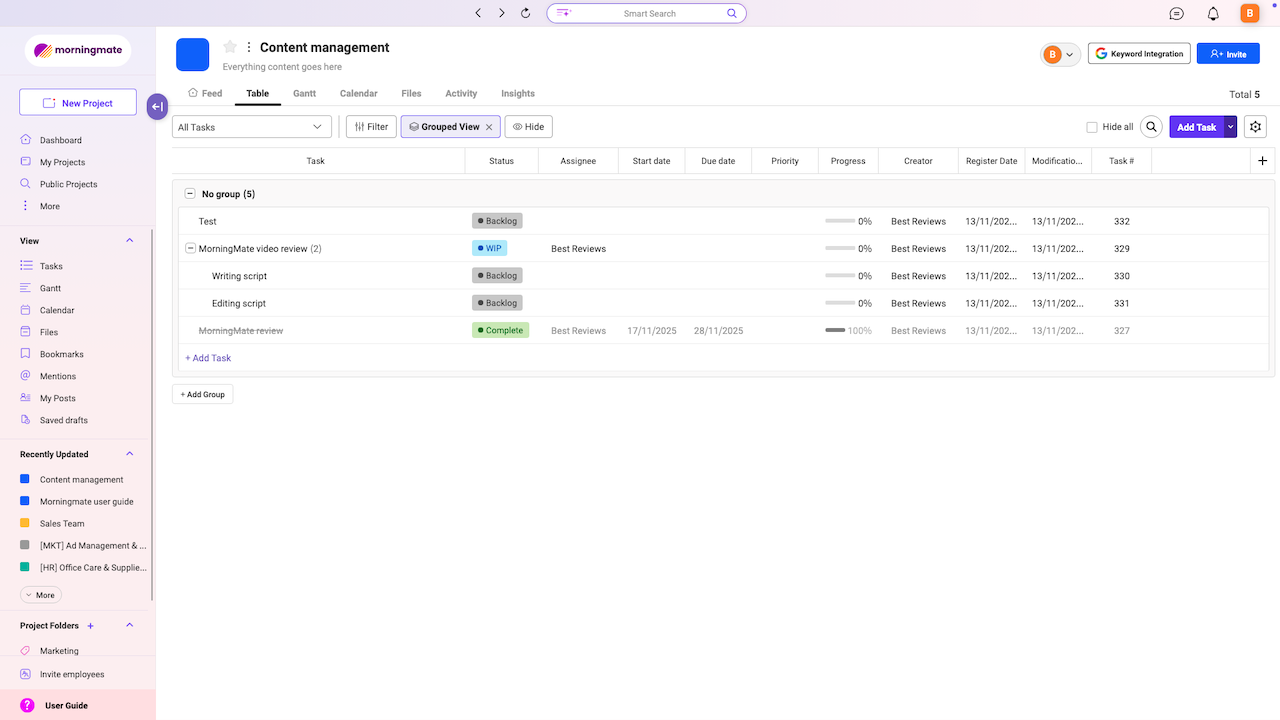Viewport: 1280px width, 720px height.
Task: Remove the Grouped View filter
Action: click(x=489, y=127)
